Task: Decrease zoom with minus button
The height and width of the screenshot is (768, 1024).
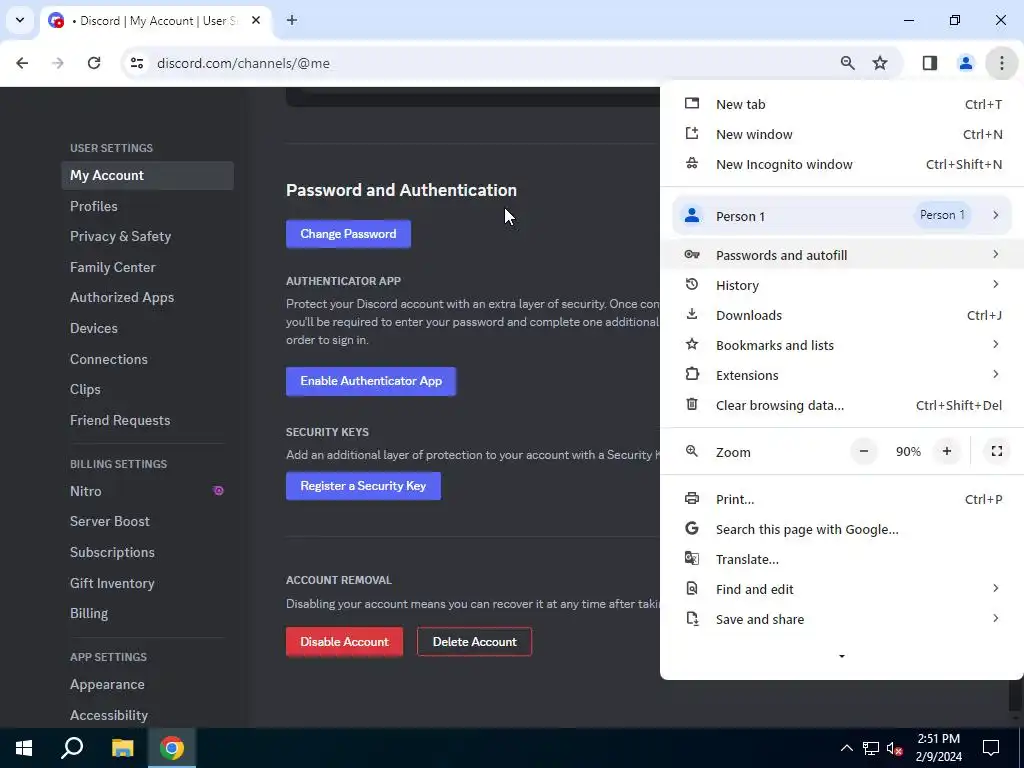Action: pyautogui.click(x=864, y=451)
